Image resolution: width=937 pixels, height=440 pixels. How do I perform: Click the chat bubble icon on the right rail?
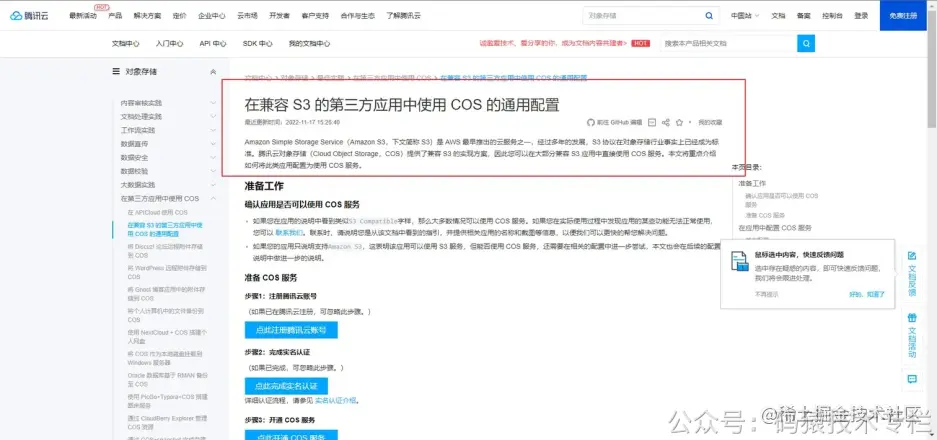[x=912, y=378]
